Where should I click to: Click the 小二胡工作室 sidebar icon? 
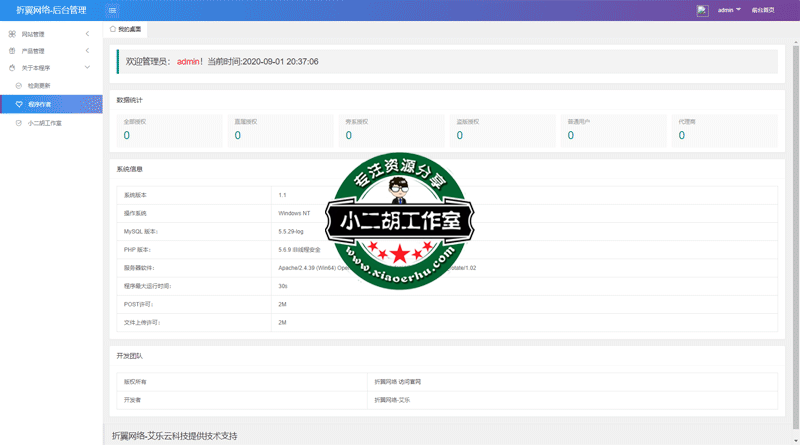[x=19, y=123]
